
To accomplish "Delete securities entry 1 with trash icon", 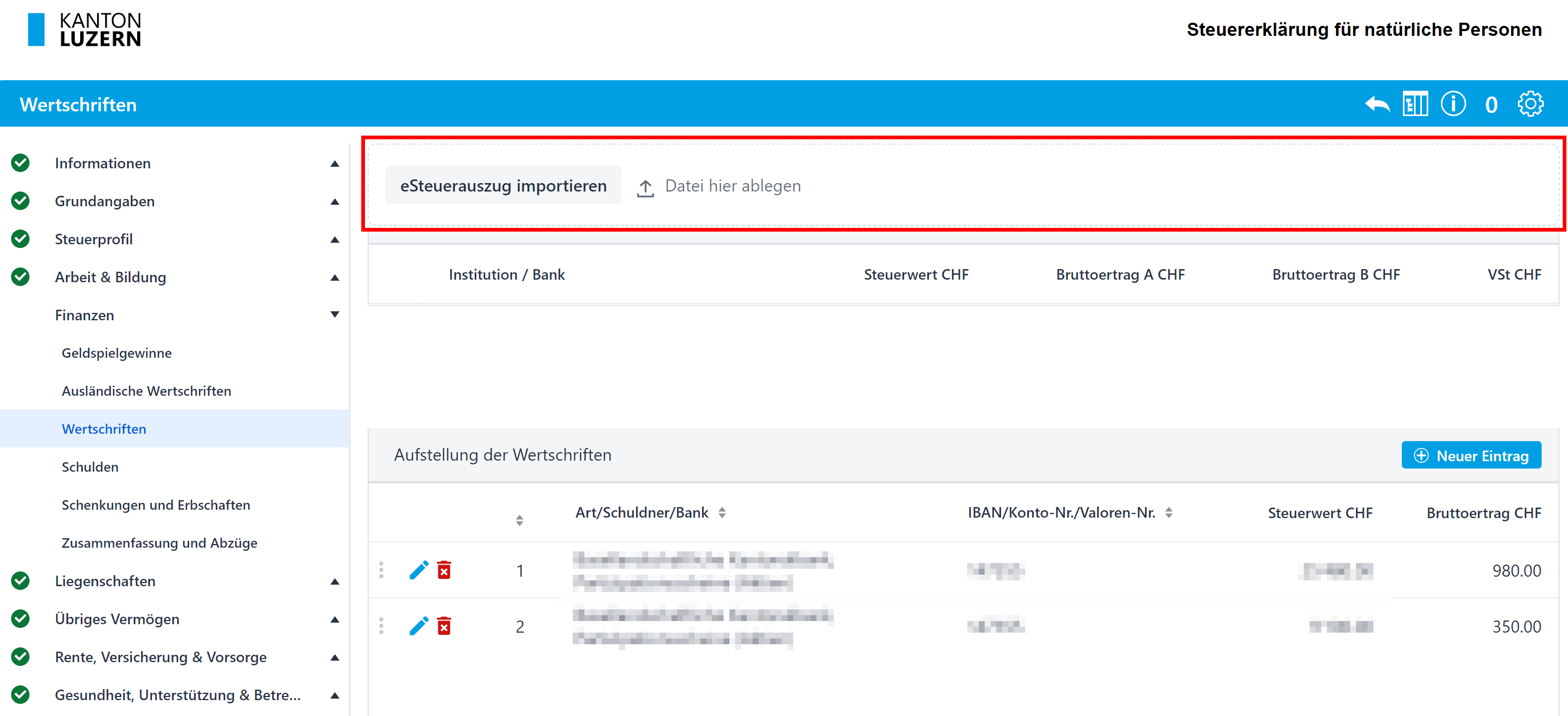I will tap(445, 570).
